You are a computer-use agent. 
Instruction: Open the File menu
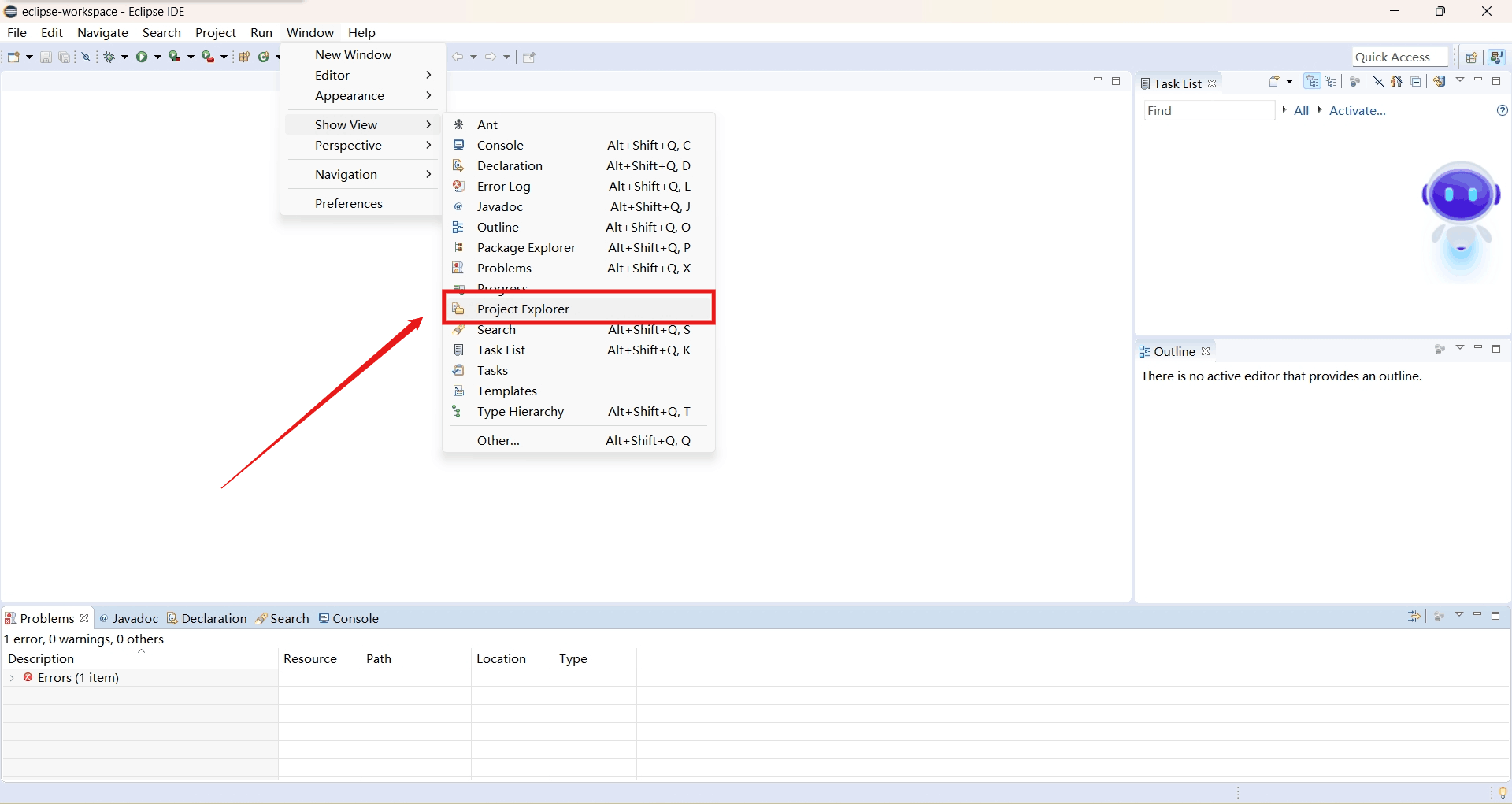(x=17, y=32)
